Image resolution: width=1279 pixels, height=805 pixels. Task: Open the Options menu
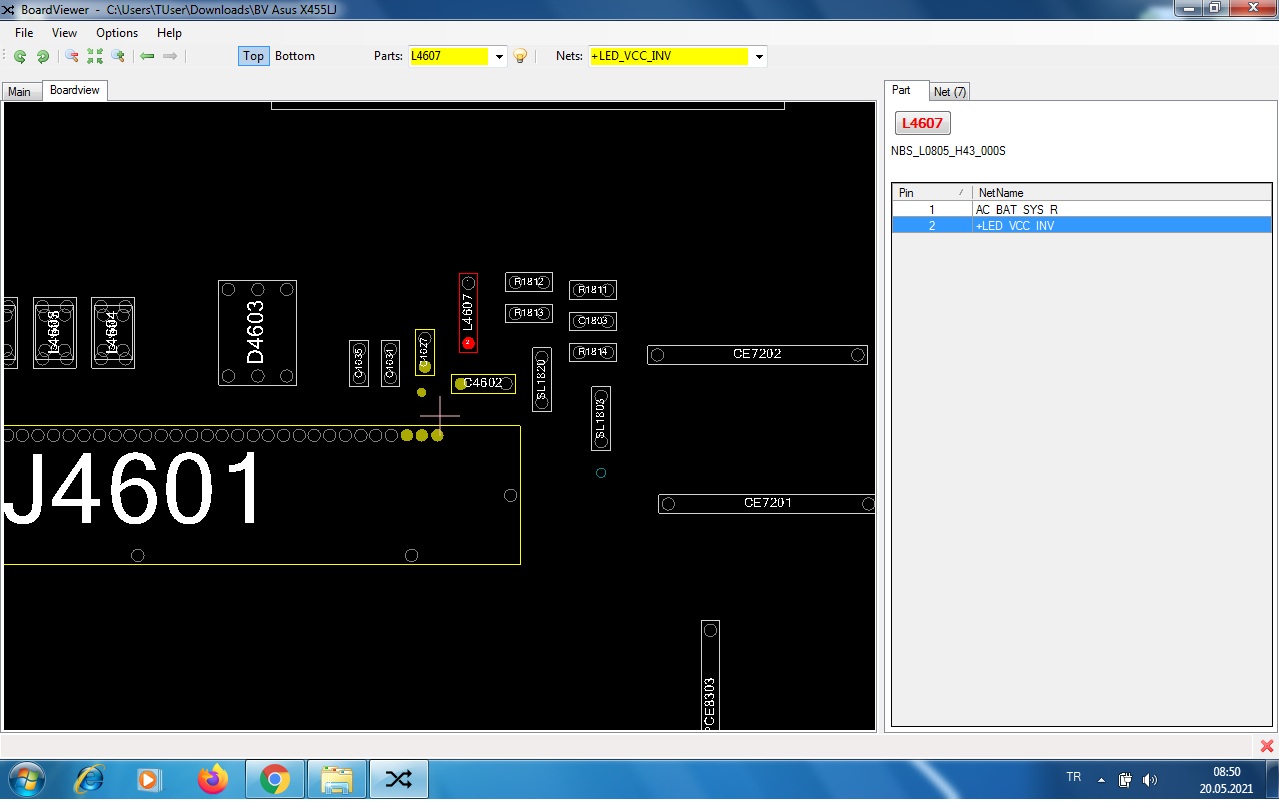[x=117, y=33]
